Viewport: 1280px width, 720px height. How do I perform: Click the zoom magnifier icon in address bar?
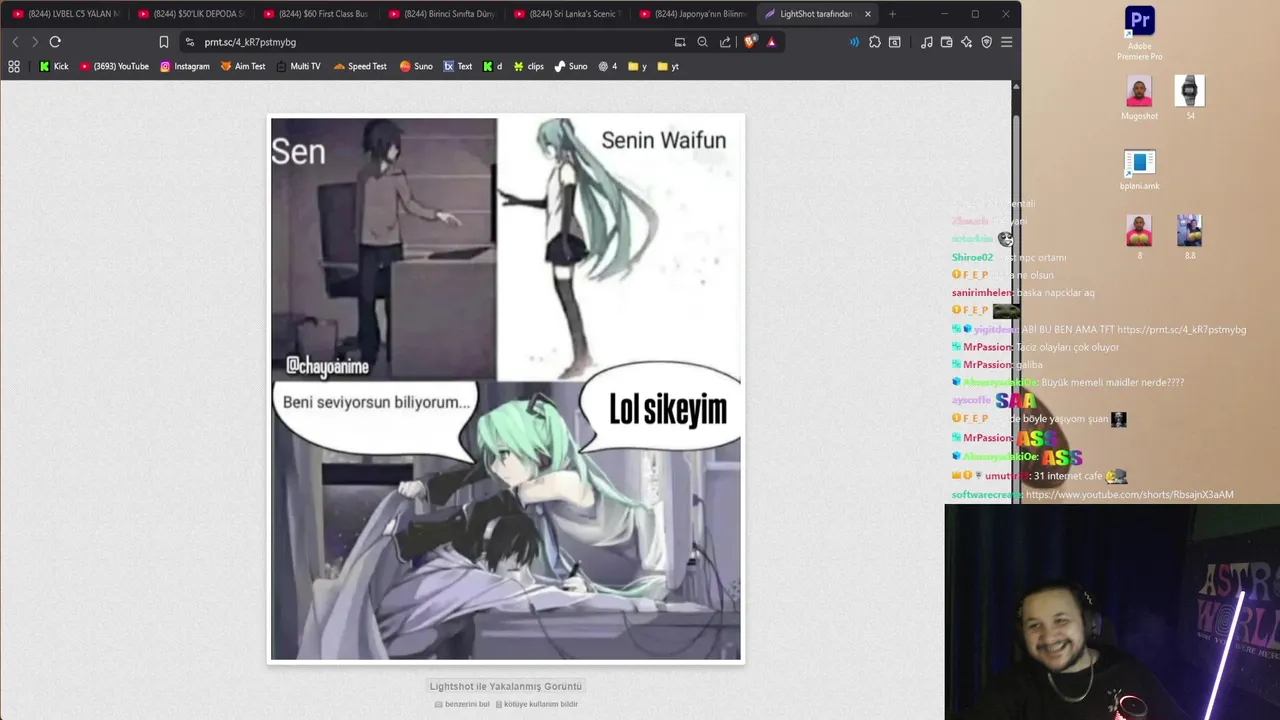pyautogui.click(x=702, y=42)
